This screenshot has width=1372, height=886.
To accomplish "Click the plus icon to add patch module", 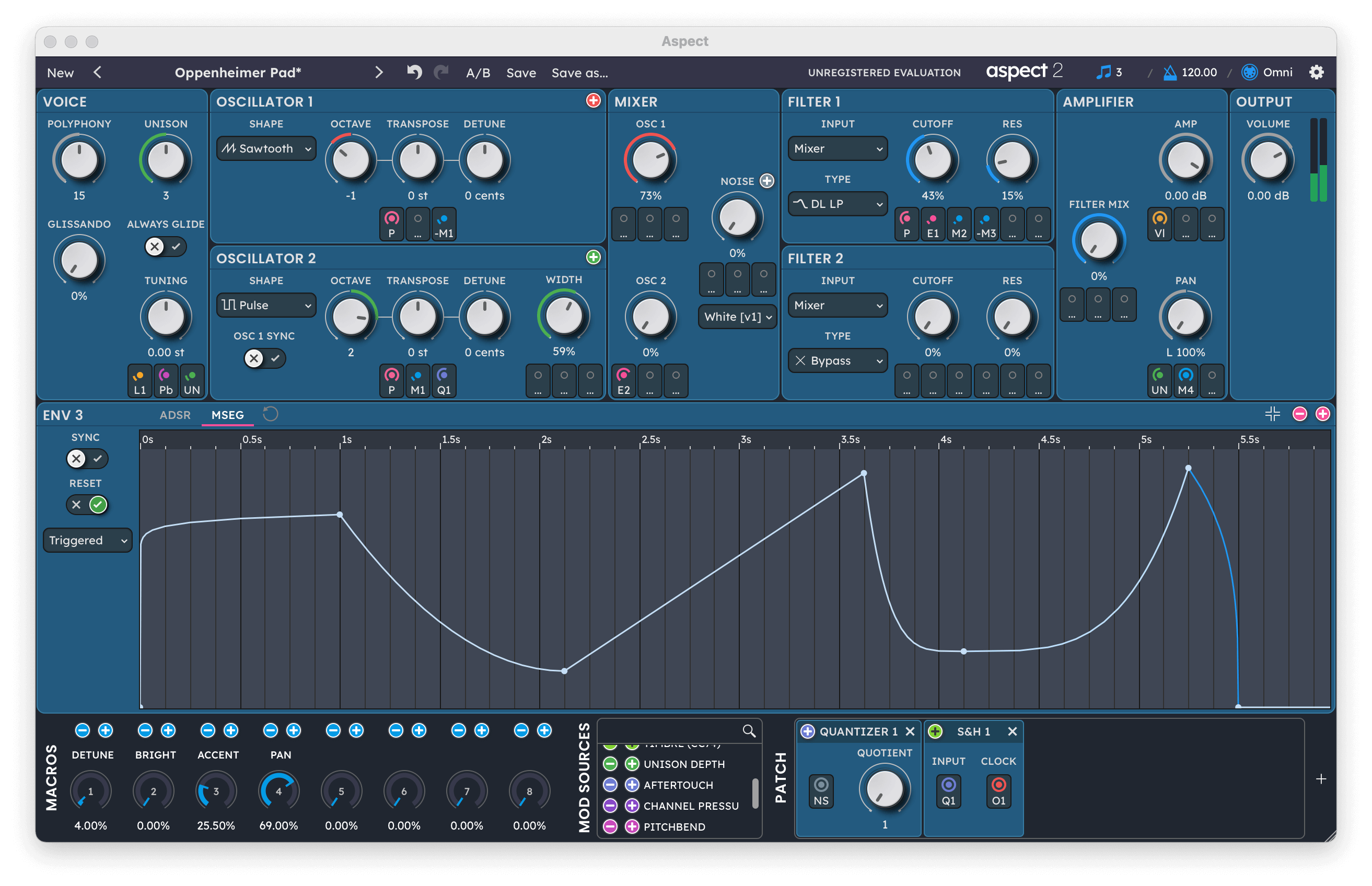I will click(x=1321, y=779).
